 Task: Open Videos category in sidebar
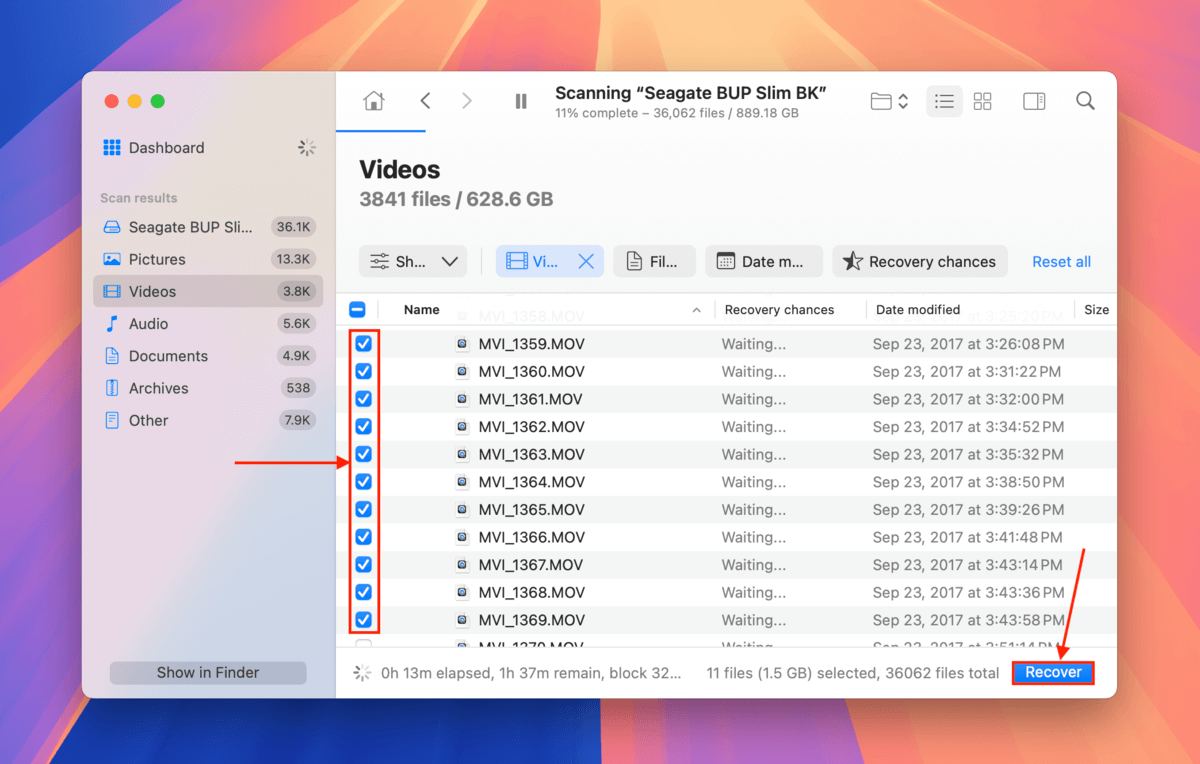tap(208, 291)
